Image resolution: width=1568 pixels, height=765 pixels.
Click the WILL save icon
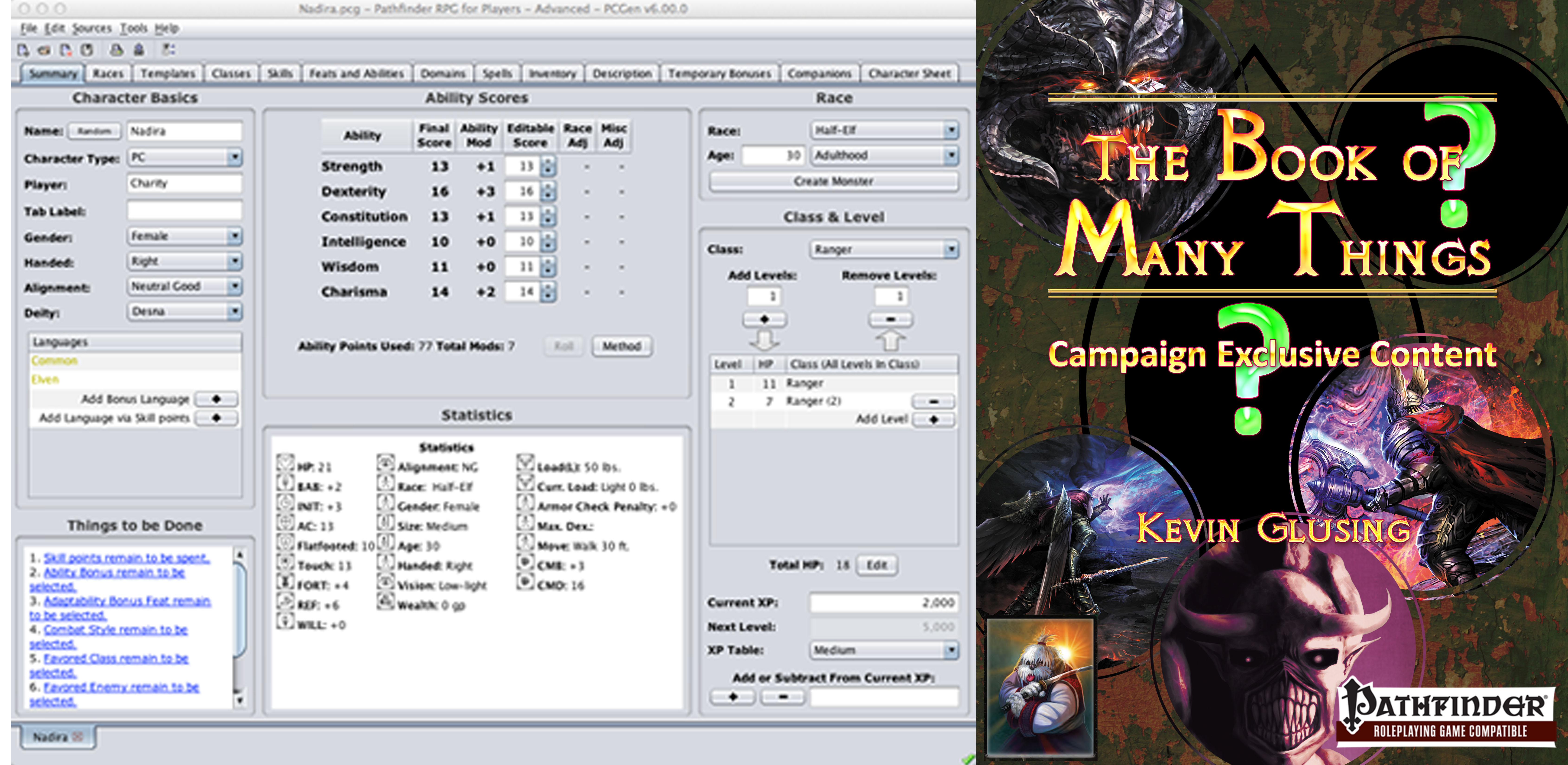pyautogui.click(x=285, y=621)
